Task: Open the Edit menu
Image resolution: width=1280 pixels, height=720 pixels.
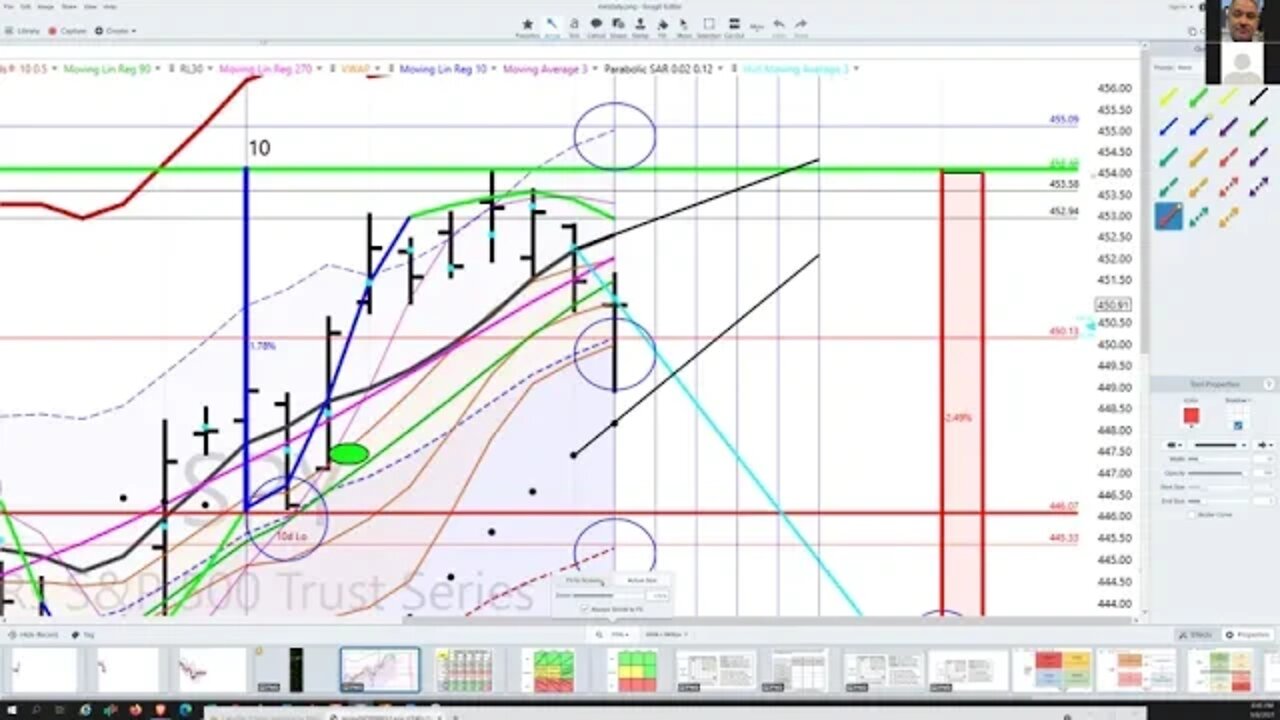Action: click(x=27, y=6)
